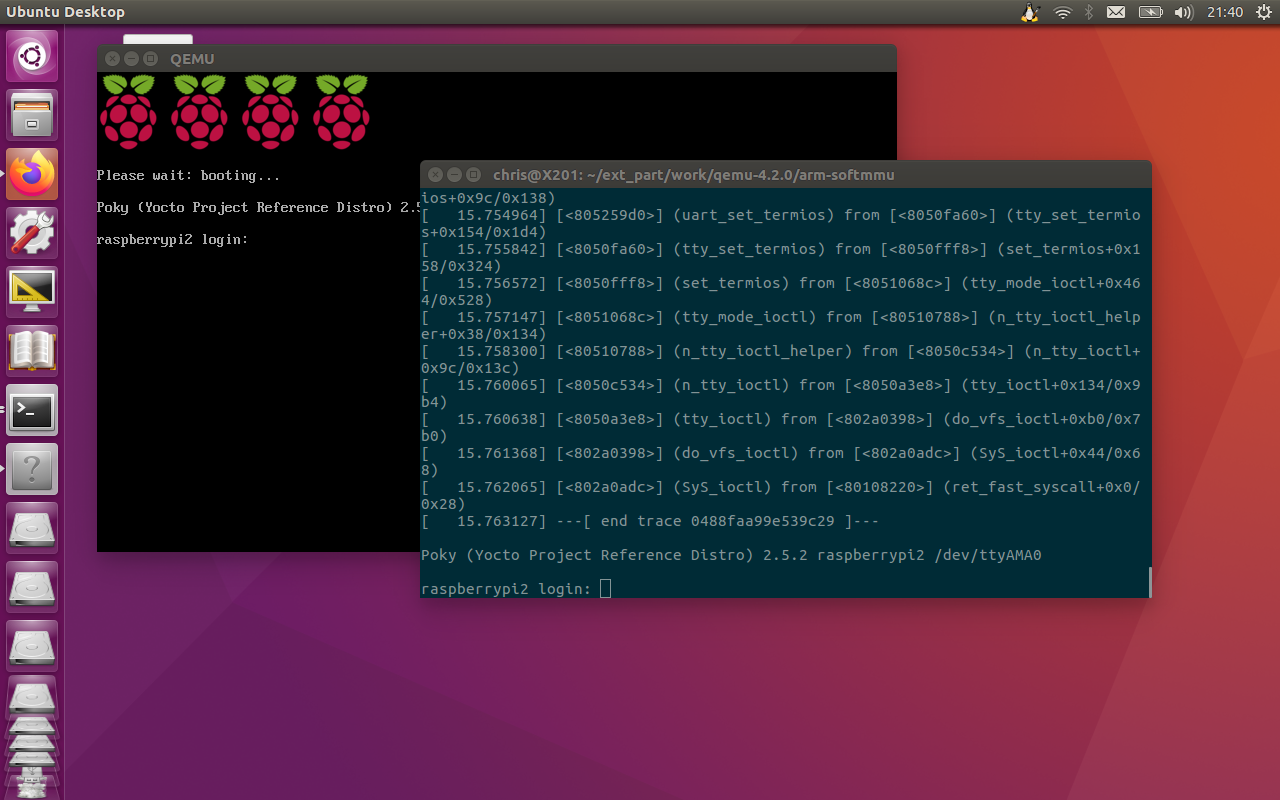
Task: Open the file manager icon in the dock
Action: tap(30, 114)
